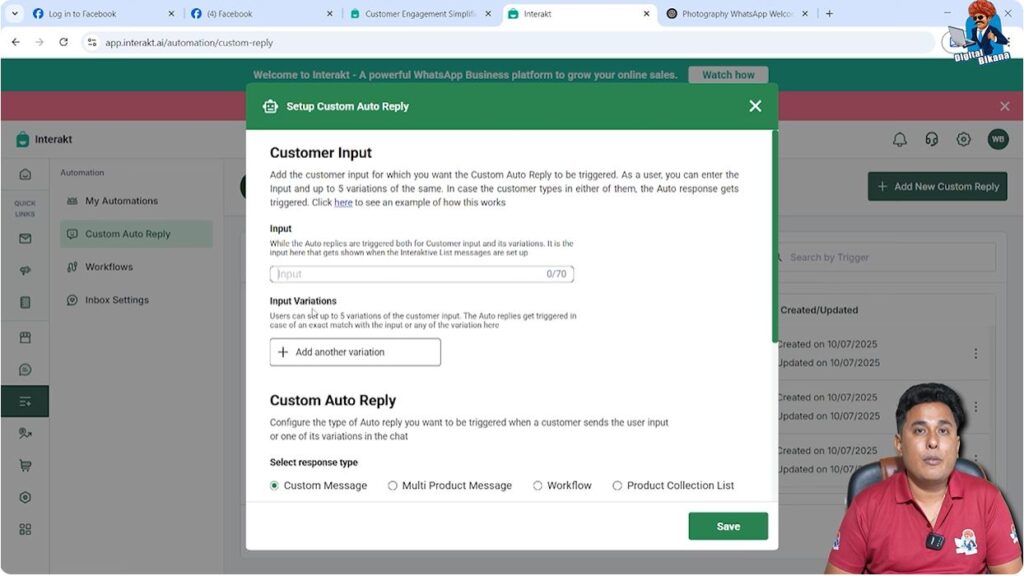Go forward in browser
The image size is (1024, 576).
click(x=39, y=42)
